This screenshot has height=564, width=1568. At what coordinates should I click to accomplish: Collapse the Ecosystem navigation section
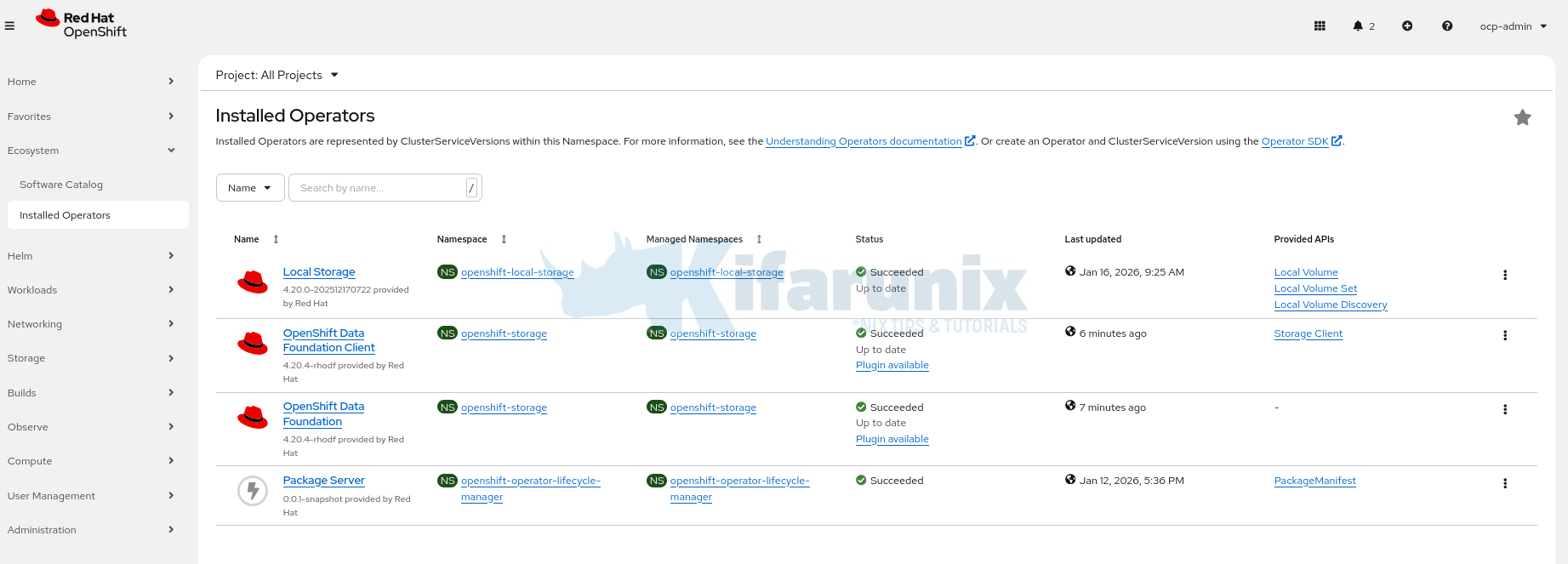click(90, 151)
